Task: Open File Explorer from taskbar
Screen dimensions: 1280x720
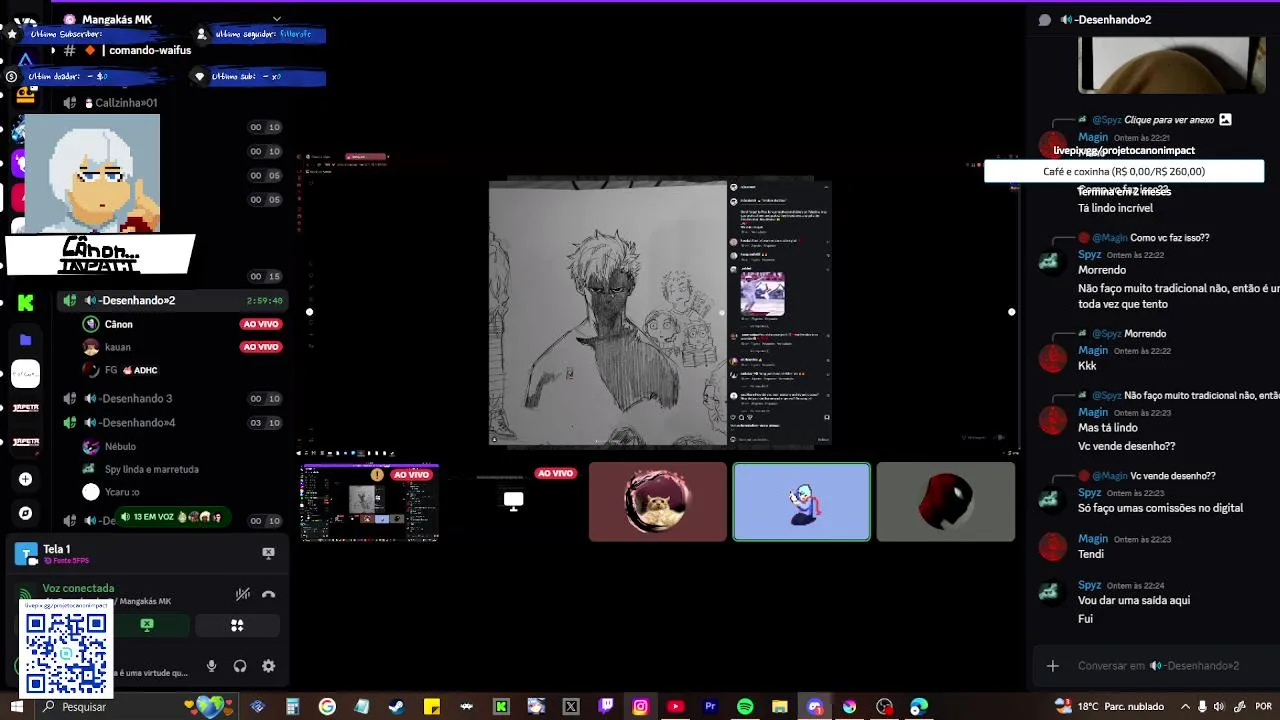Action: 780,706
